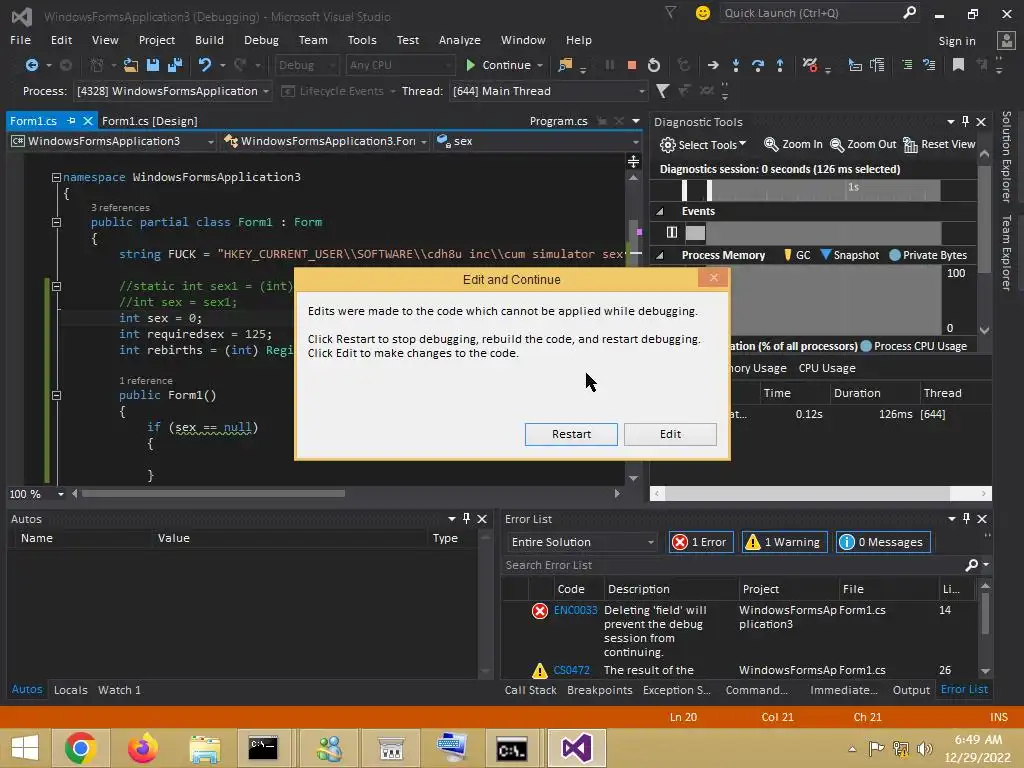This screenshot has height=768, width=1024.
Task: Click the editor split window icon
Action: (x=633, y=161)
